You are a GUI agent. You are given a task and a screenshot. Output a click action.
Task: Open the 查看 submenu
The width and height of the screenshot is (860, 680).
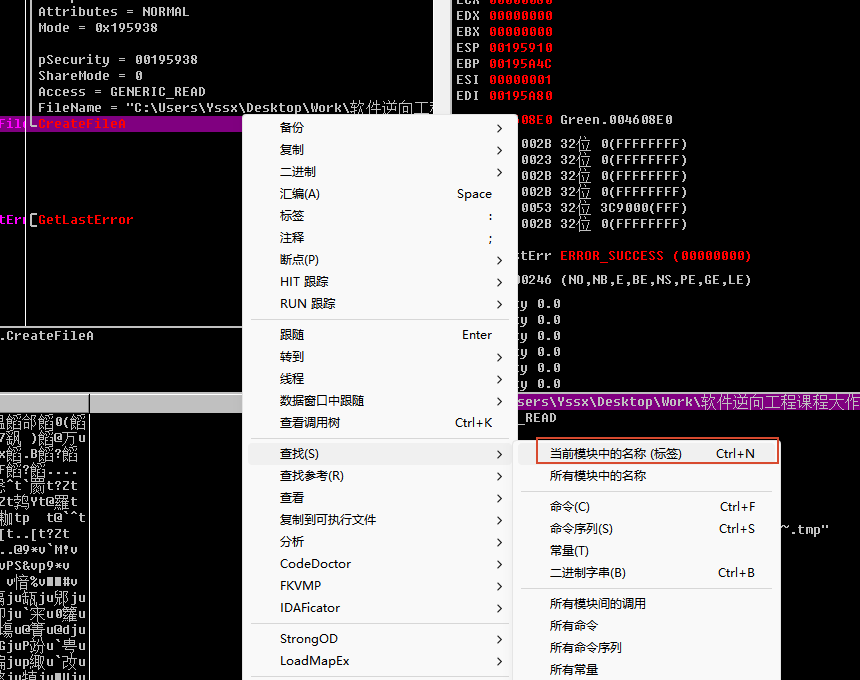380,497
